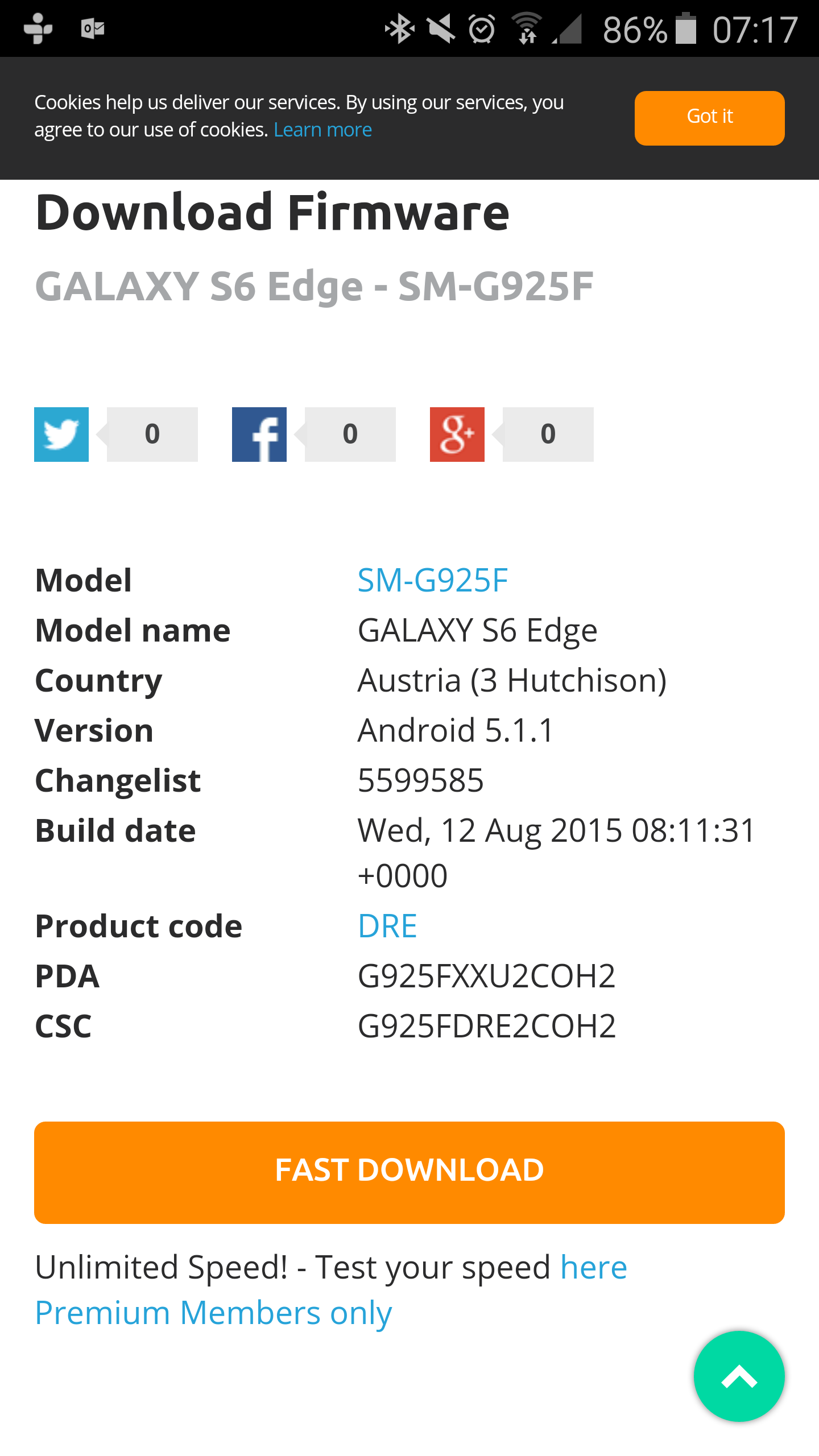Tap the Google Plus share icon
This screenshot has height=1456, width=819.
457,435
